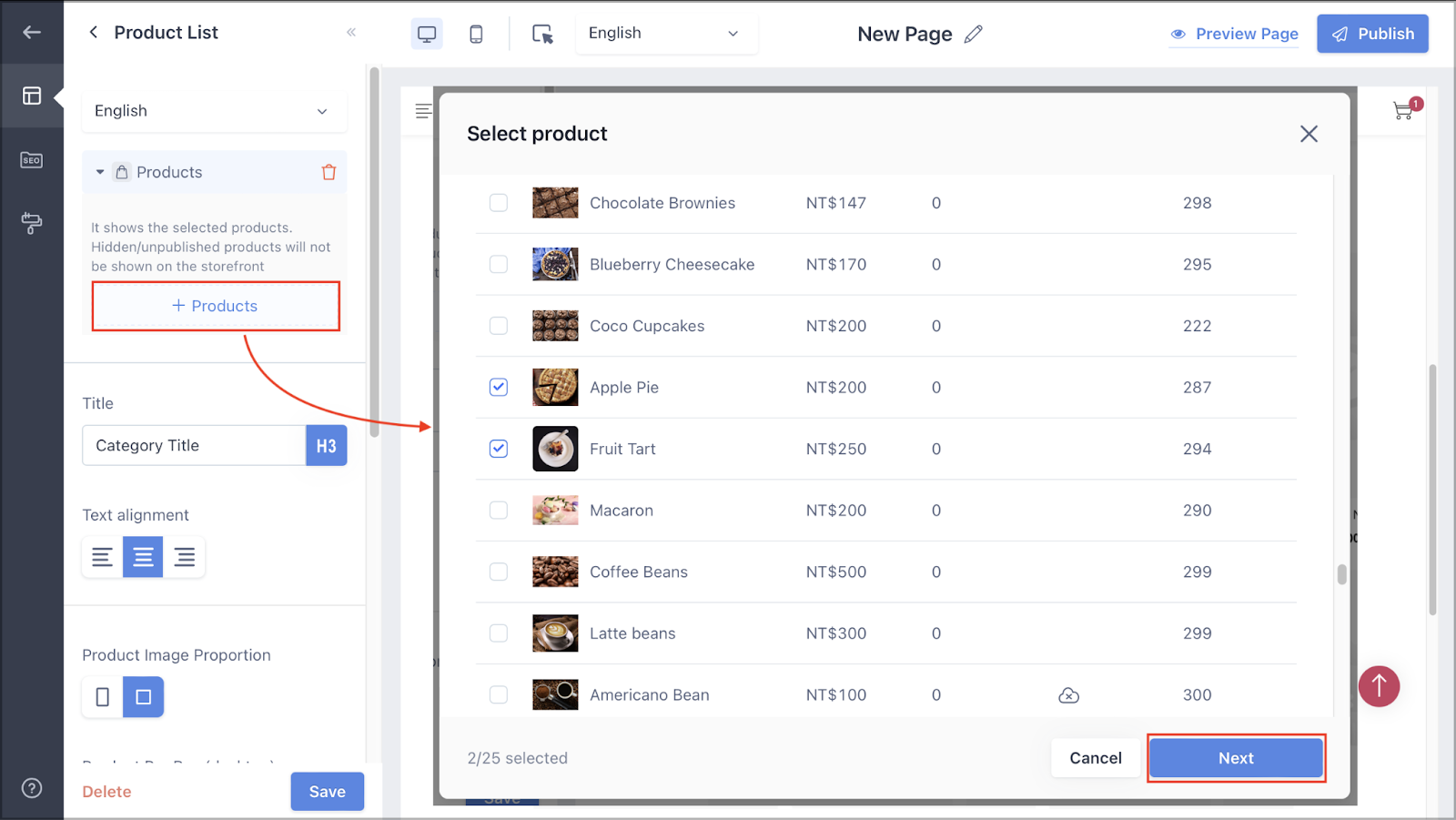Click the Publish button
Viewport: 1456px width, 820px height.
[x=1372, y=34]
